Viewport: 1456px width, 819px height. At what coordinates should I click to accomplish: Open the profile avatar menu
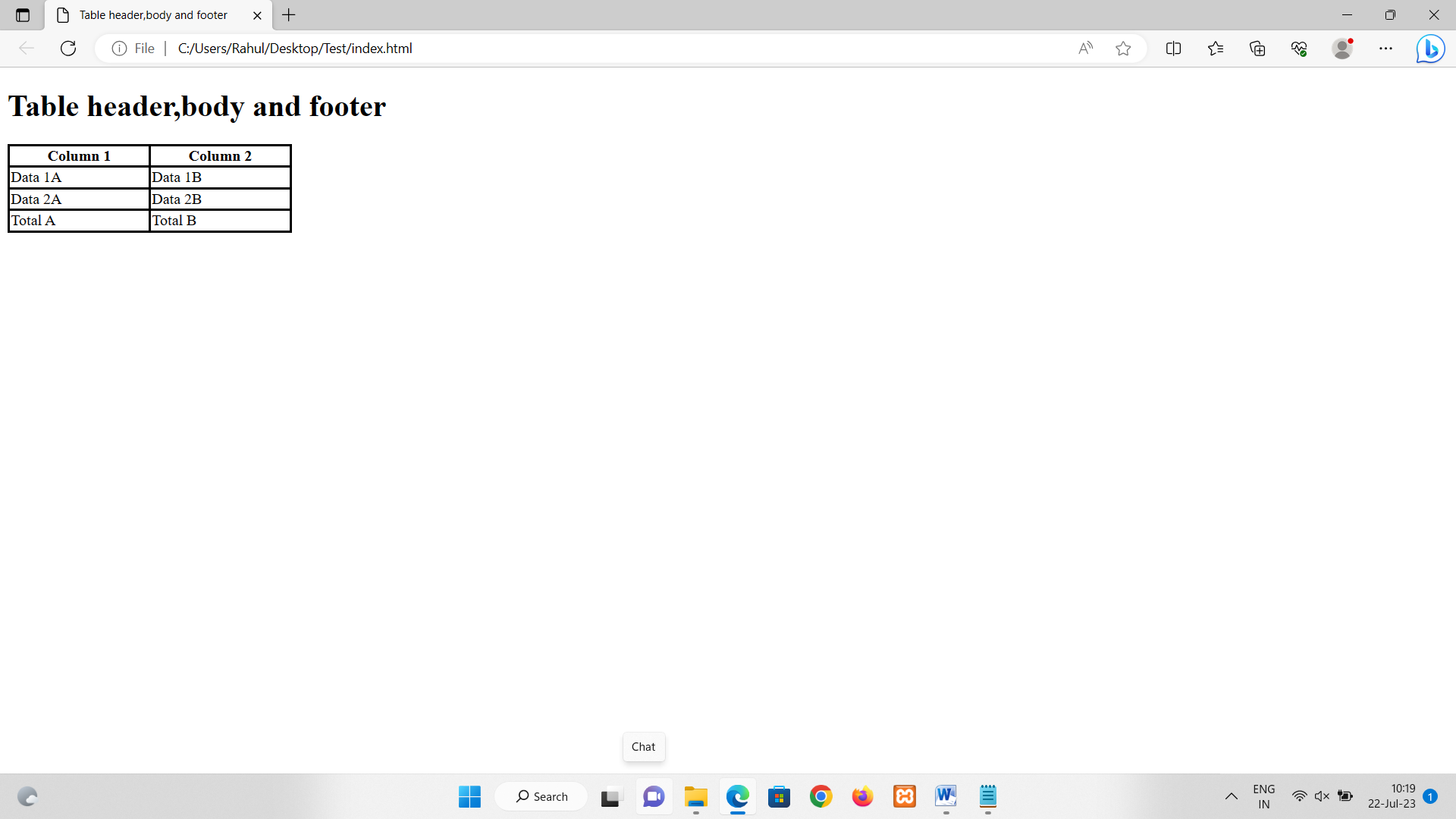(x=1342, y=49)
